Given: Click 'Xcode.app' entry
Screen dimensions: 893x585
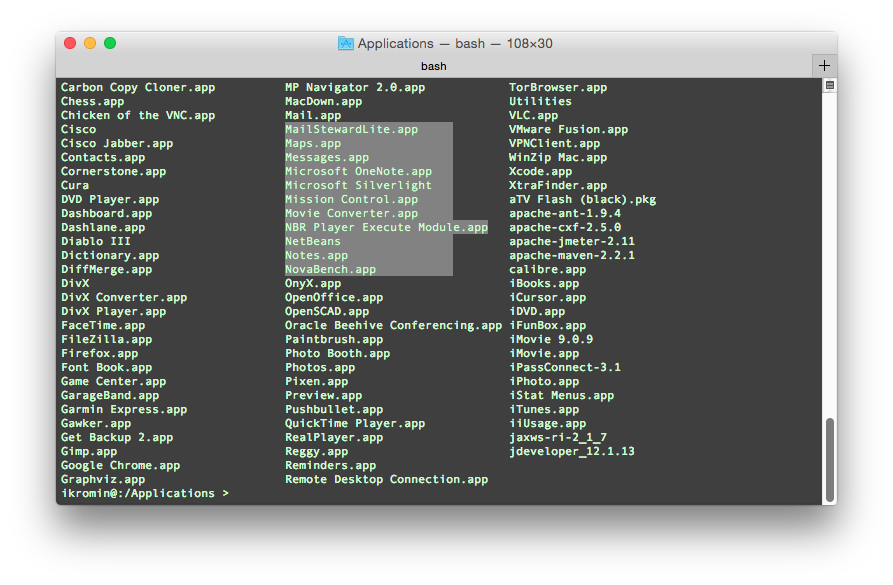Looking at the screenshot, I should click(x=540, y=171).
